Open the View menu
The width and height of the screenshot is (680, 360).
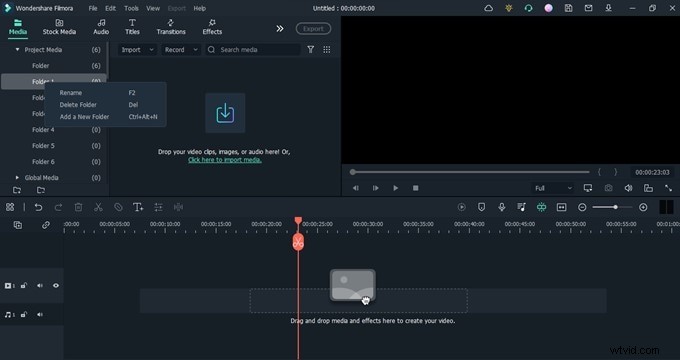(153, 8)
